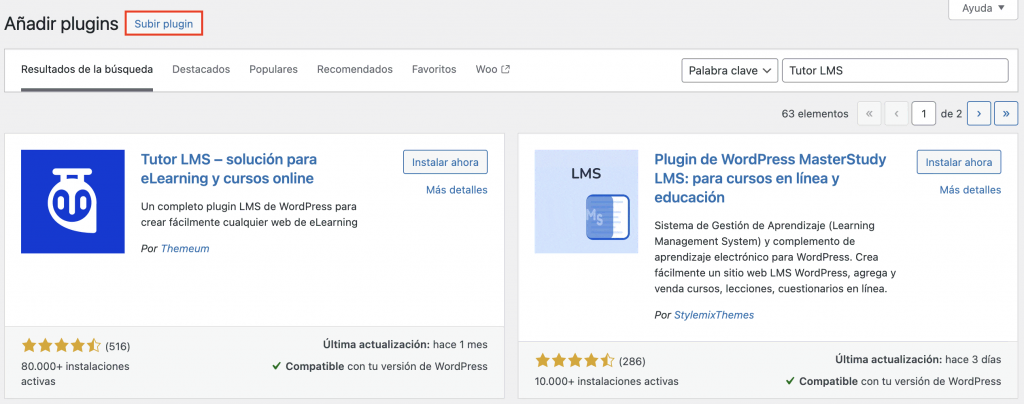Click the Tutor LMS plugin icon
Screen dimensions: 1024x404
pyautogui.click(x=73, y=201)
